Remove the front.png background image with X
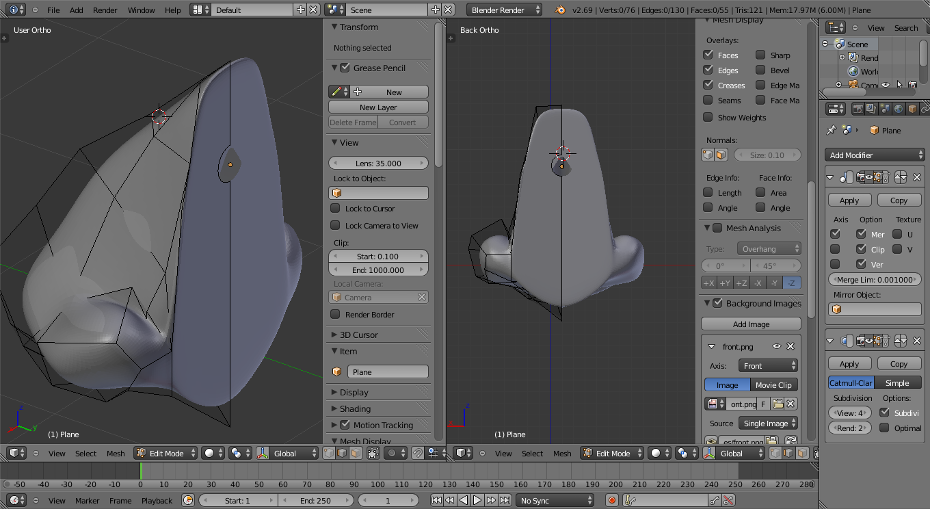 click(x=790, y=346)
